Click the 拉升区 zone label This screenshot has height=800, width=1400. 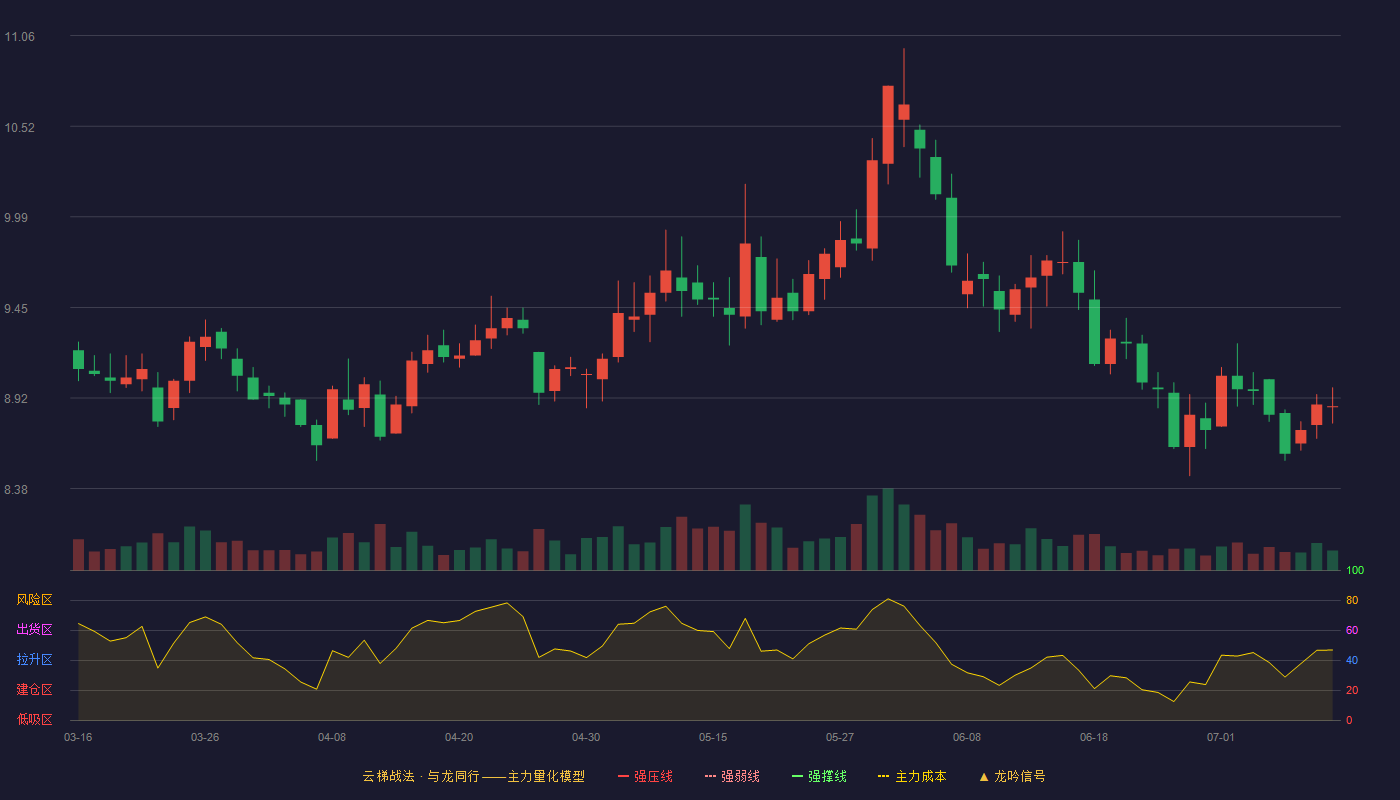pyautogui.click(x=34, y=660)
